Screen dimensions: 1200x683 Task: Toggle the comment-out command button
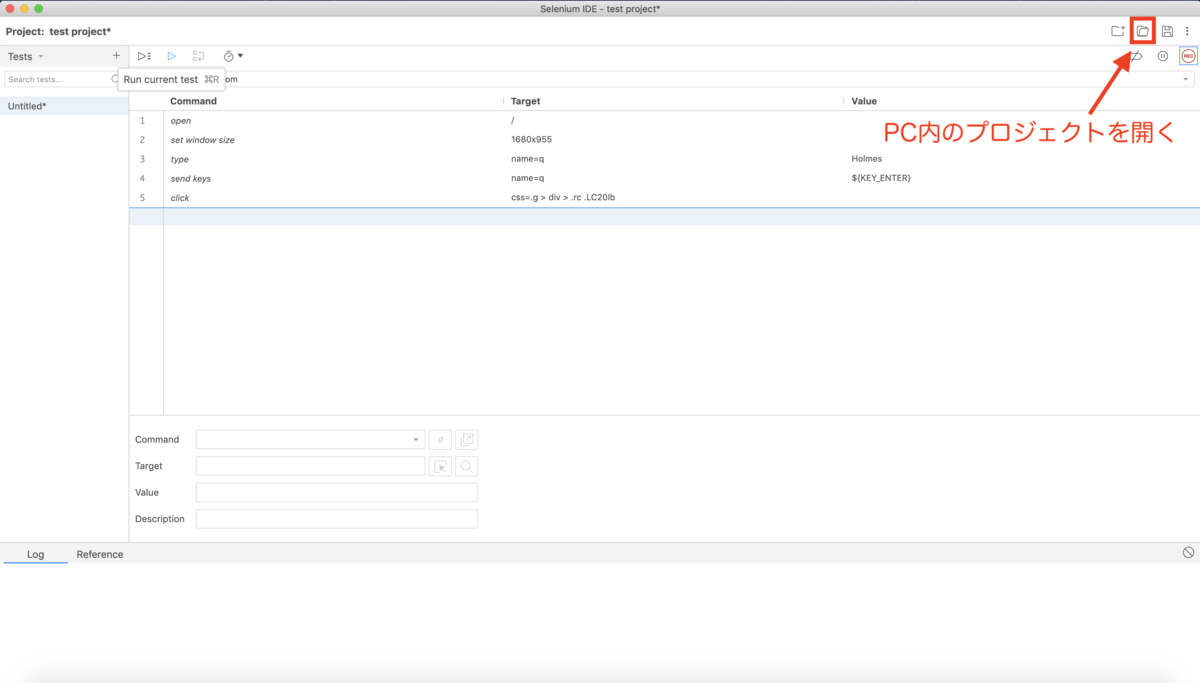pyautogui.click(x=440, y=440)
